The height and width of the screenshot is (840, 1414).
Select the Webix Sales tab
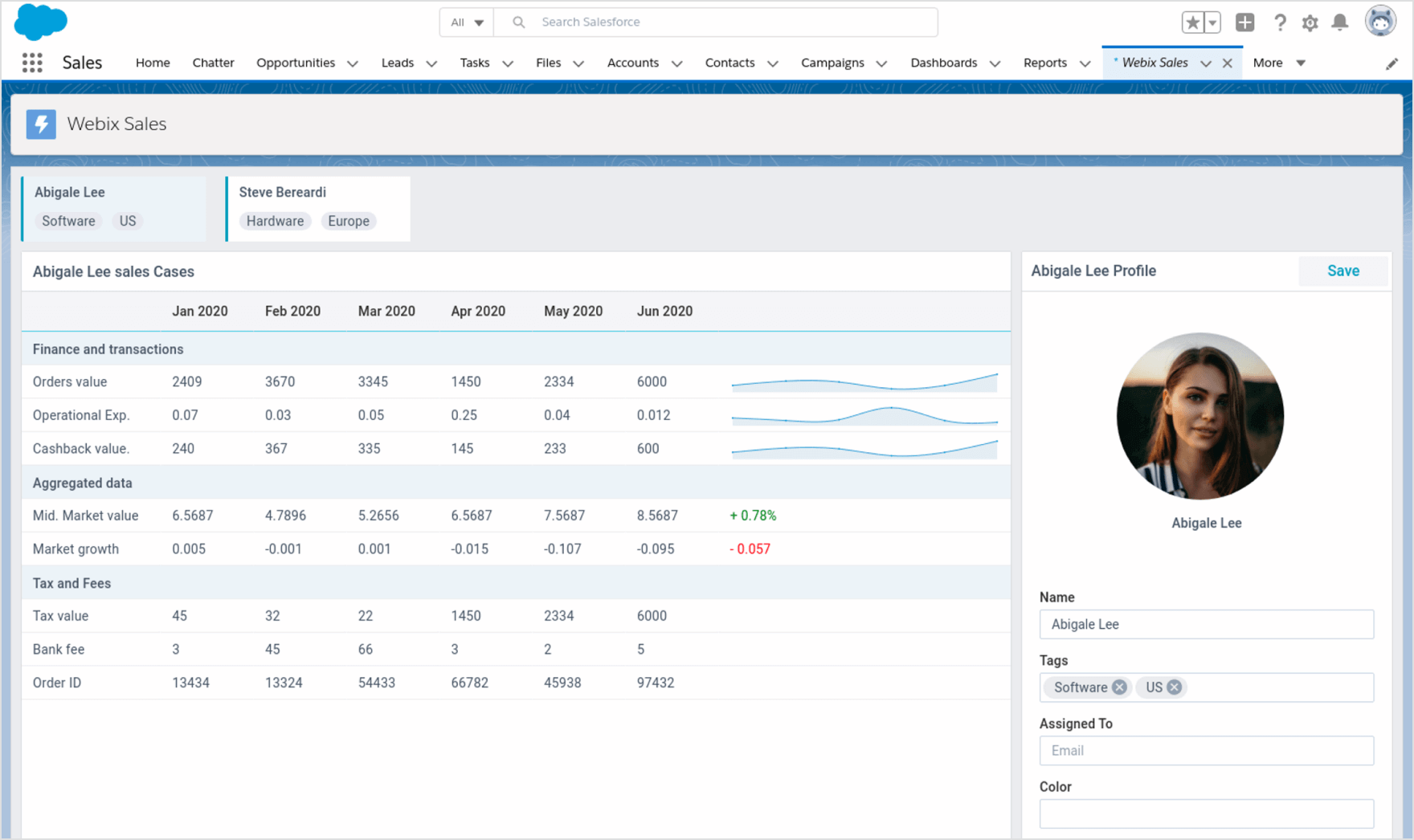(x=1154, y=63)
